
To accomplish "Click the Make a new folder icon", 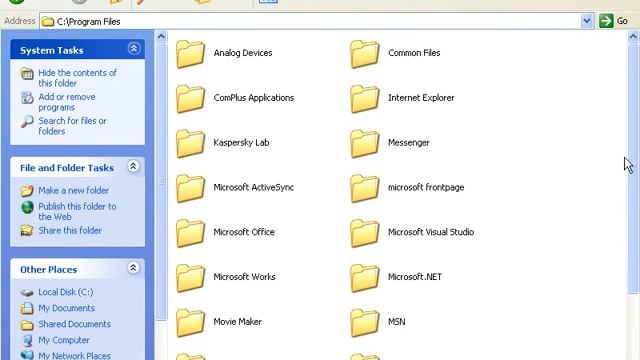I will coord(27,191).
